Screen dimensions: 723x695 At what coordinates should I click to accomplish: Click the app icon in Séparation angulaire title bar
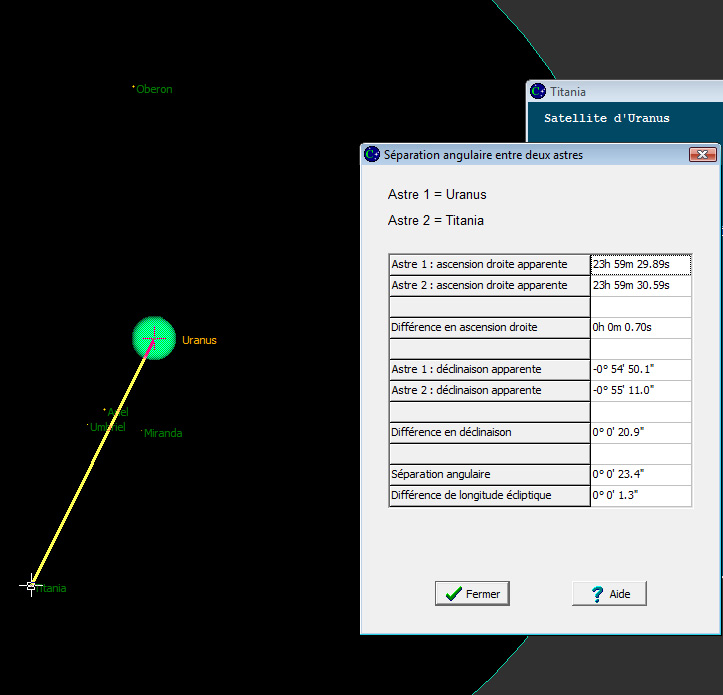click(372, 154)
